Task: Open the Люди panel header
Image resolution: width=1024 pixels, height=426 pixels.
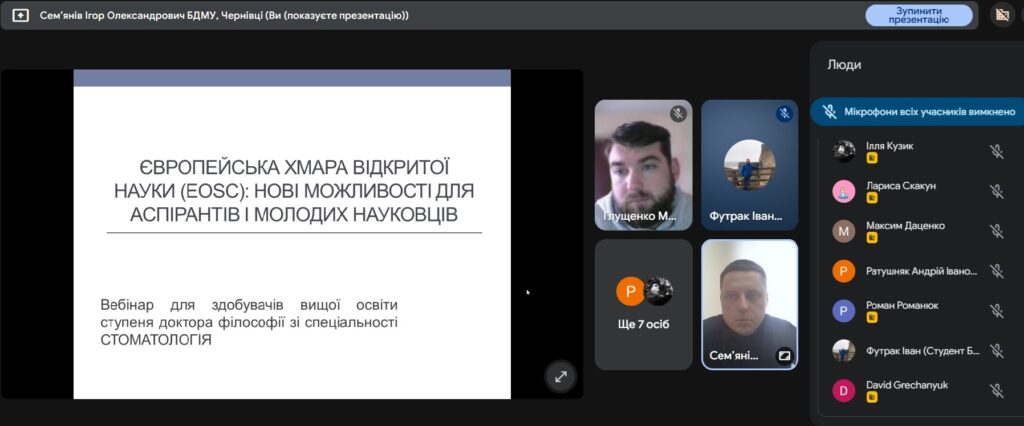Action: coord(844,65)
